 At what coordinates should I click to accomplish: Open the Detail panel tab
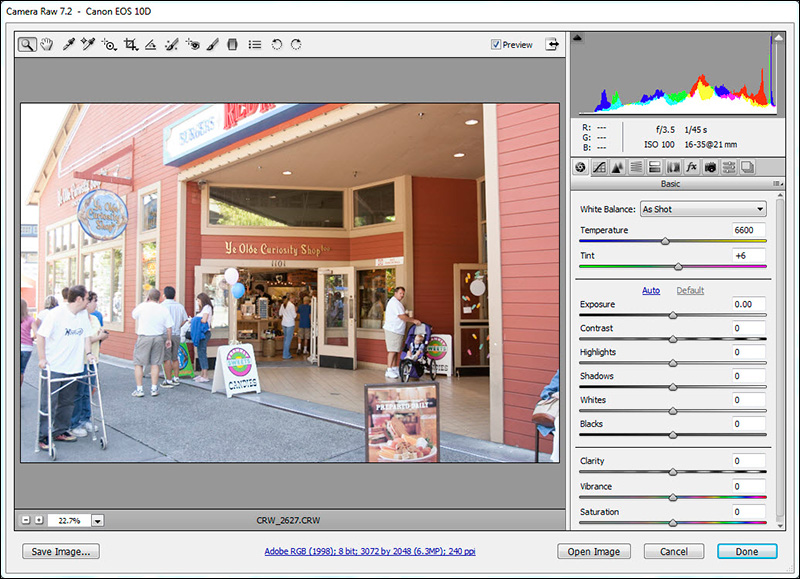(617, 167)
